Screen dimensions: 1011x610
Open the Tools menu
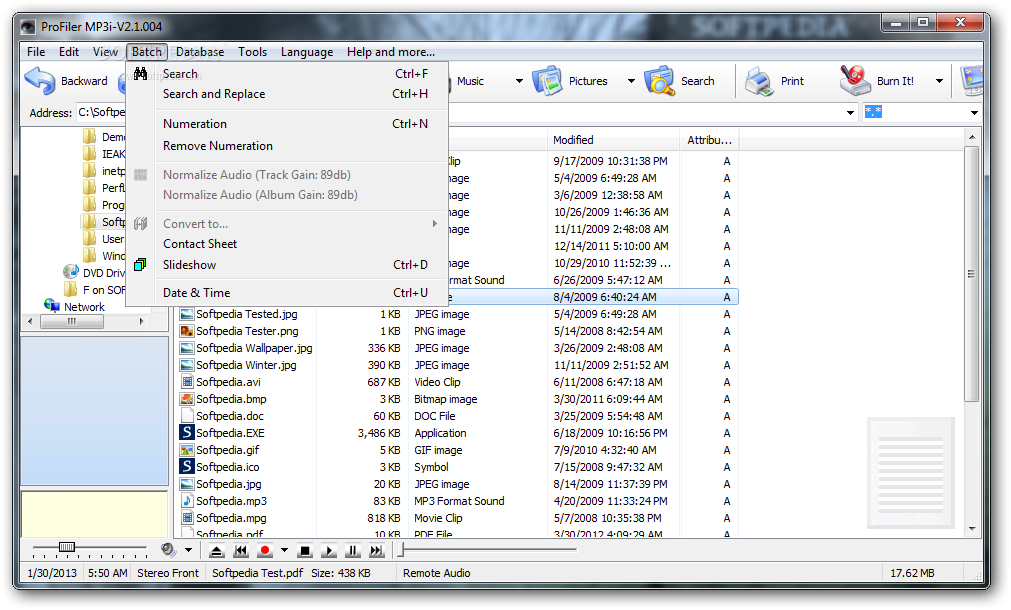[x=252, y=52]
